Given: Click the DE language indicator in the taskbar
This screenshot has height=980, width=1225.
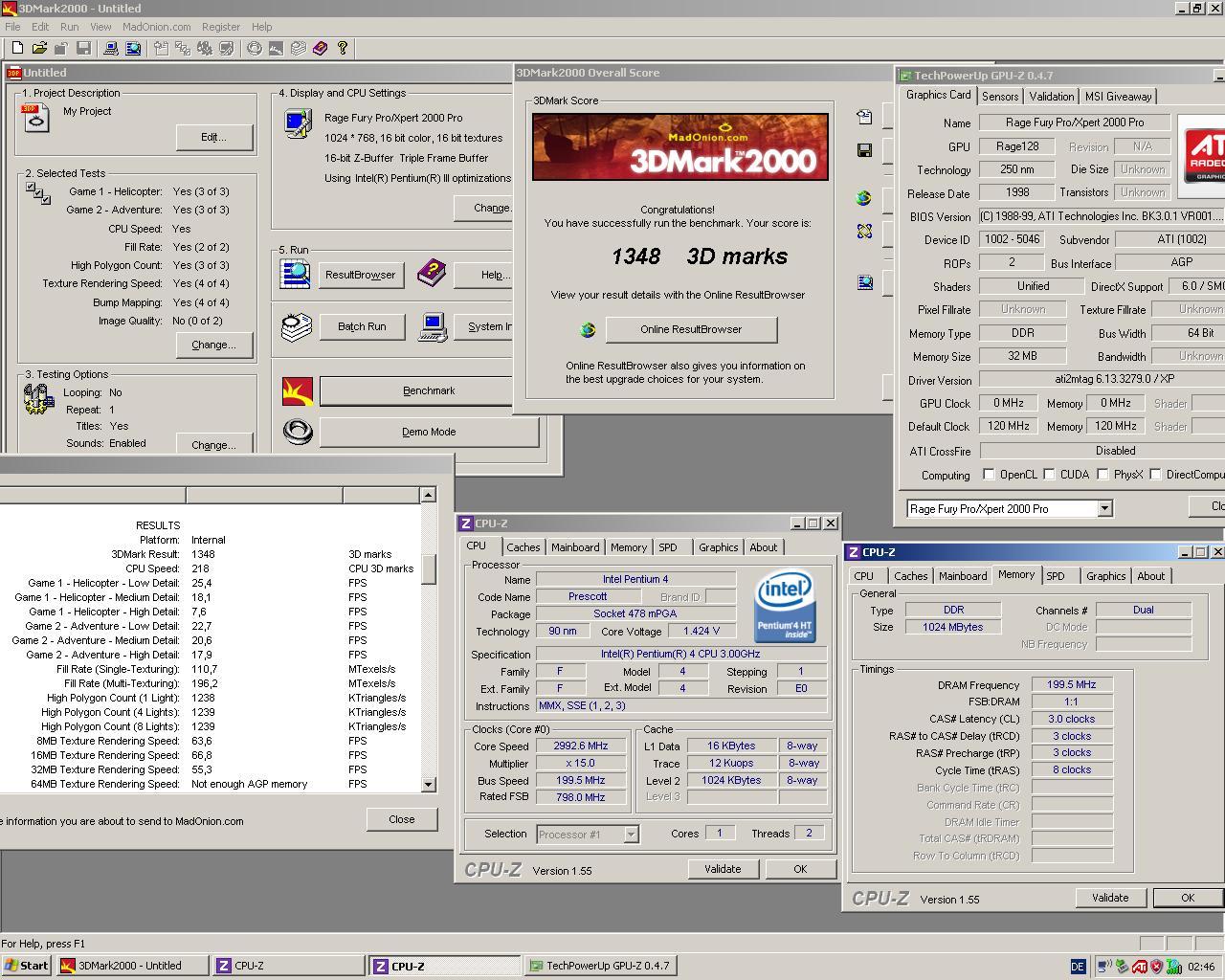Looking at the screenshot, I should click(x=1077, y=967).
